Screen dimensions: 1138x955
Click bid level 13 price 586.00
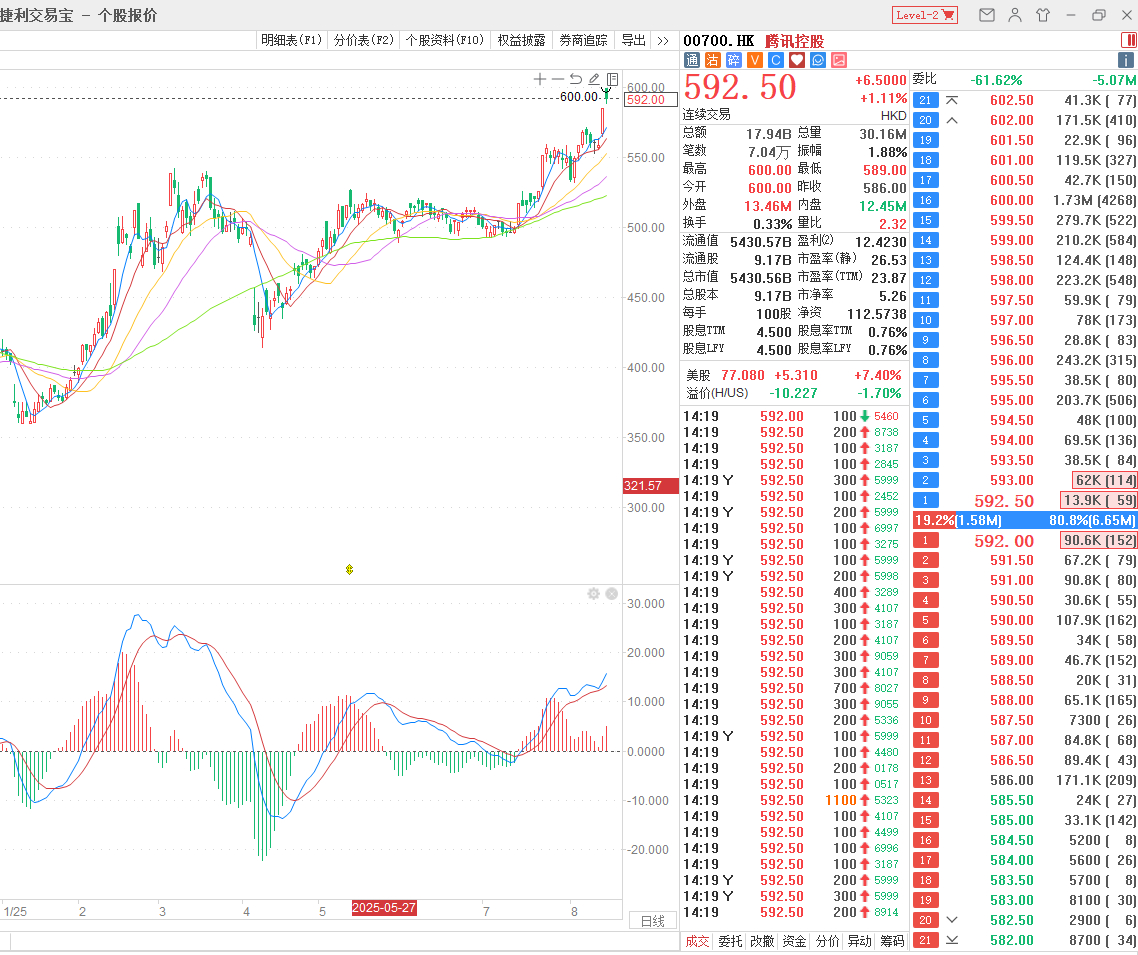coord(1012,781)
